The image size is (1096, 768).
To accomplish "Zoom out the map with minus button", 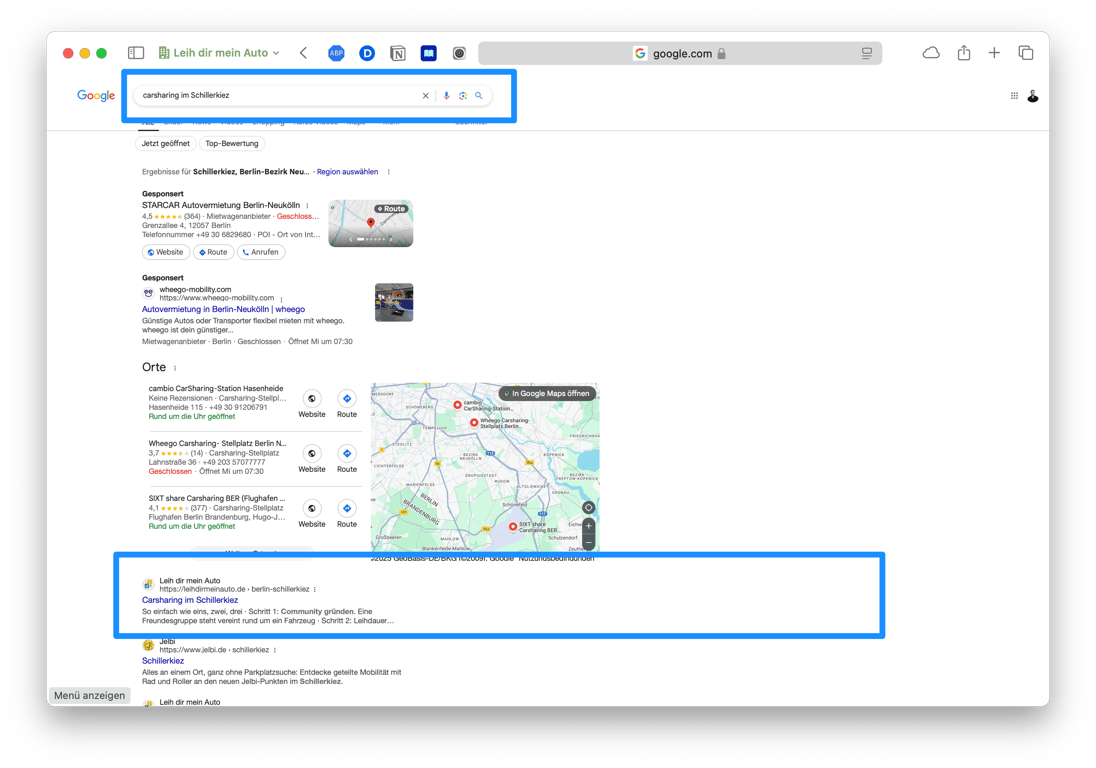I will coord(589,542).
